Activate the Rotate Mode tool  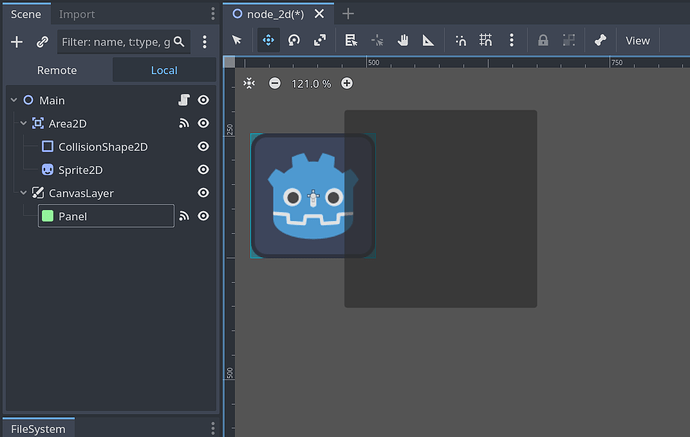(x=294, y=40)
